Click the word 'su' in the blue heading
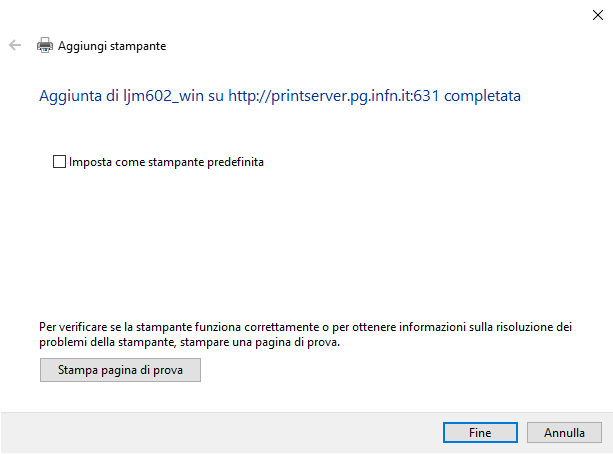Image resolution: width=613 pixels, height=454 pixels. coord(216,96)
